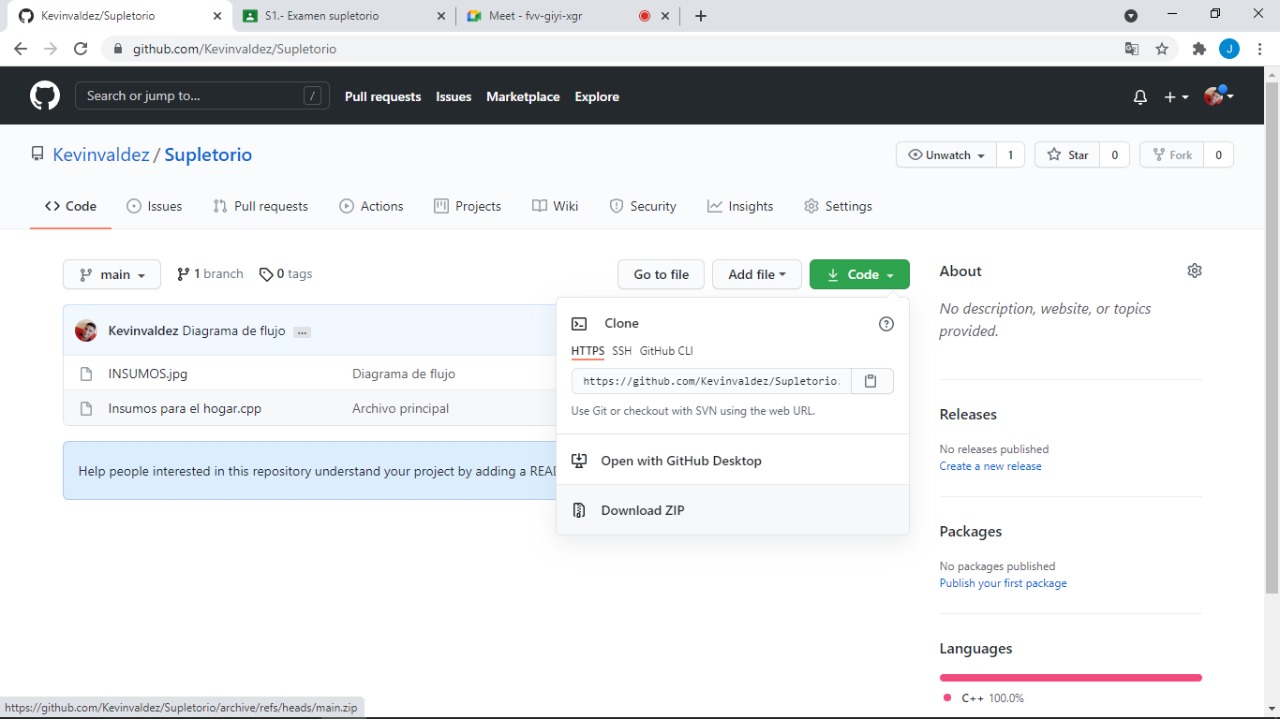Open Explore in top nav
The width and height of the screenshot is (1280, 719).
pyautogui.click(x=597, y=97)
